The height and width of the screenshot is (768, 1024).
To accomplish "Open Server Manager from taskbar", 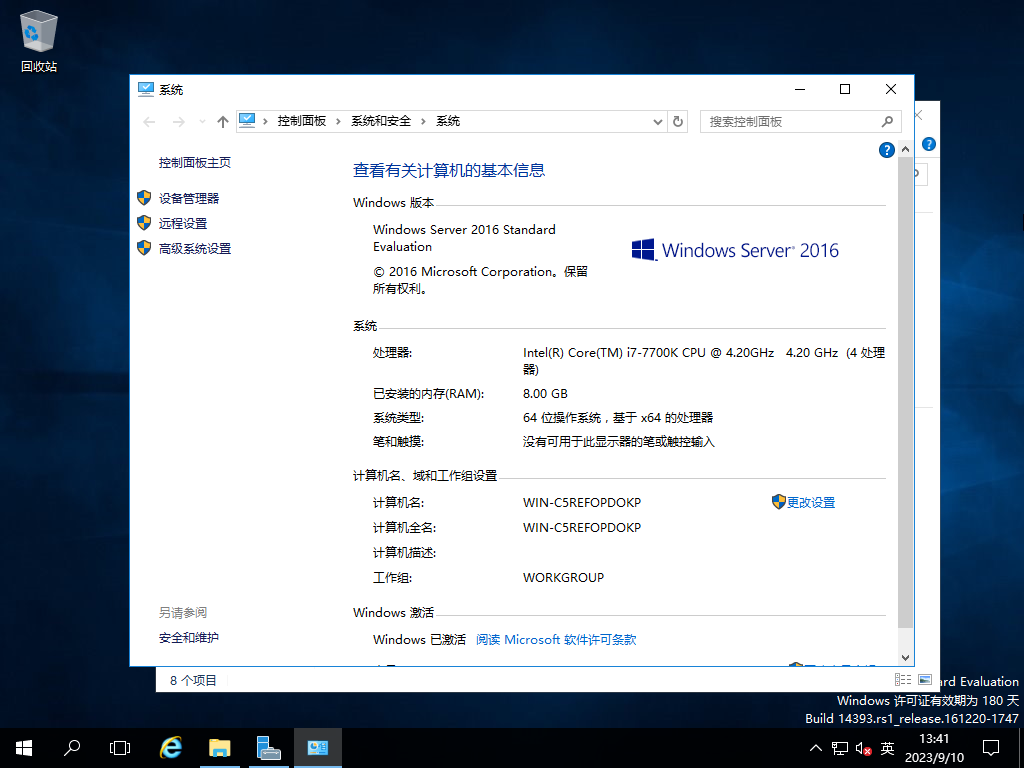I will tap(268, 748).
